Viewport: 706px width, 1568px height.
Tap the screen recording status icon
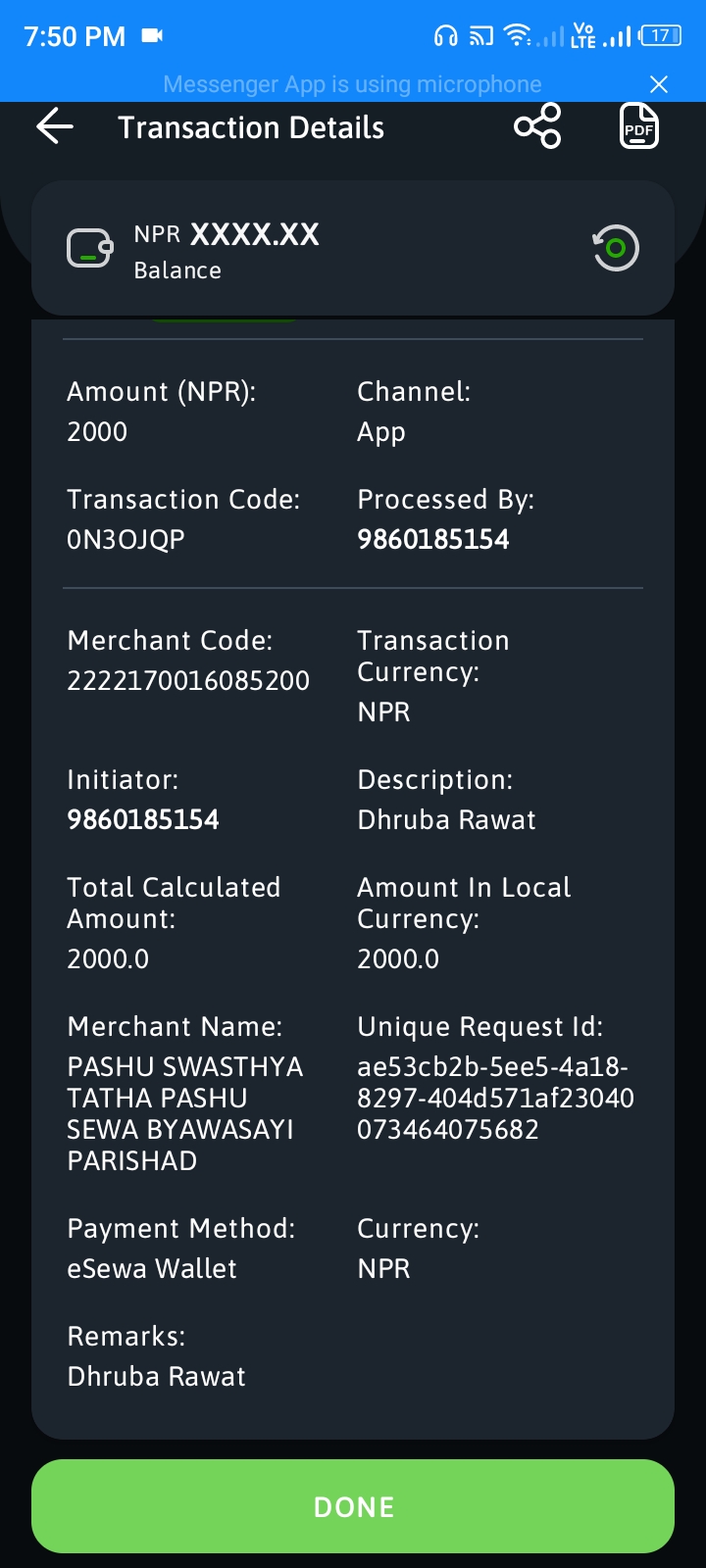[x=152, y=36]
